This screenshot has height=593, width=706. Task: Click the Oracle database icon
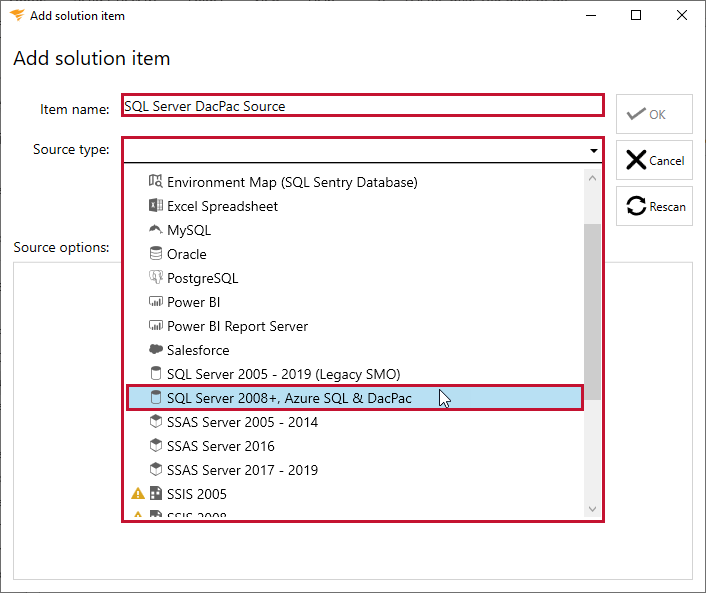click(x=156, y=253)
